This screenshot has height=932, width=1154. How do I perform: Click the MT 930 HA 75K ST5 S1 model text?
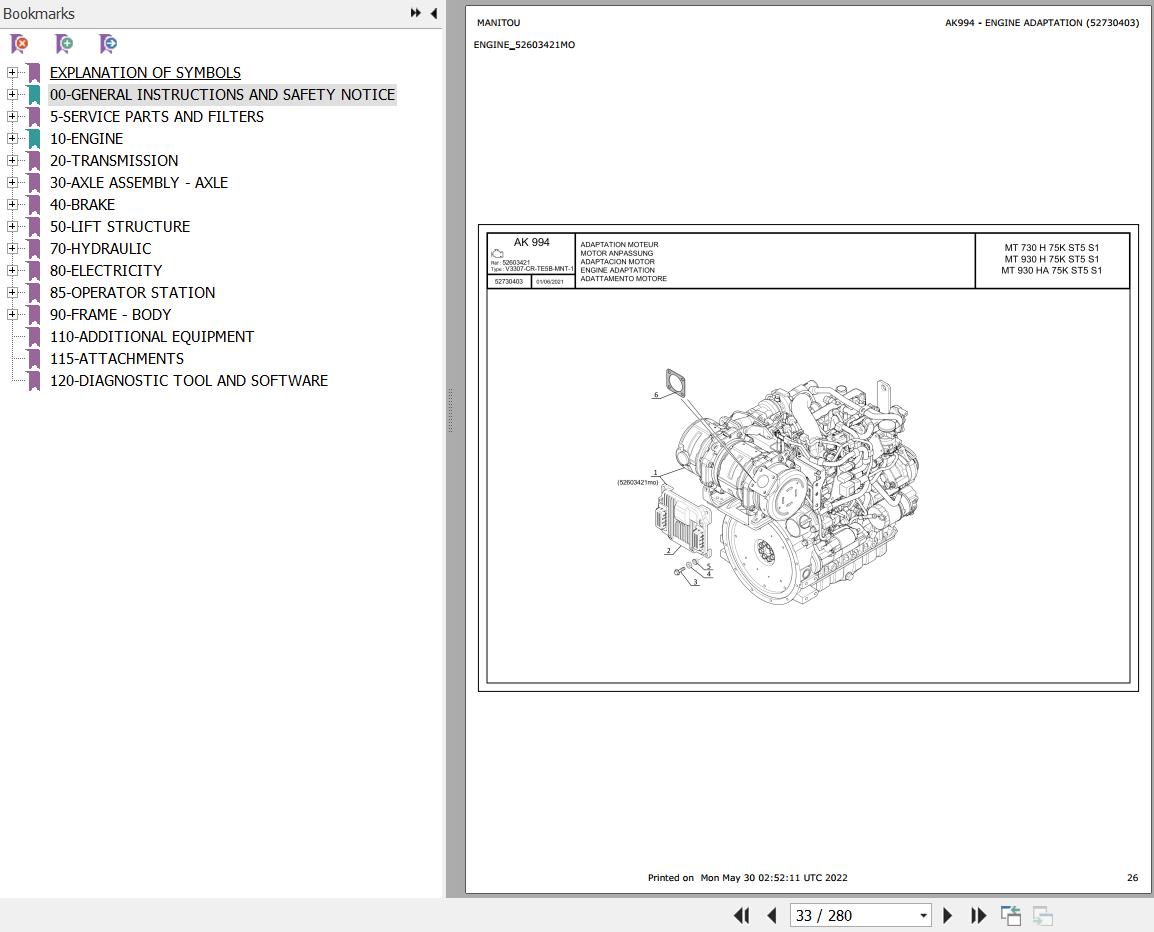point(1051,270)
